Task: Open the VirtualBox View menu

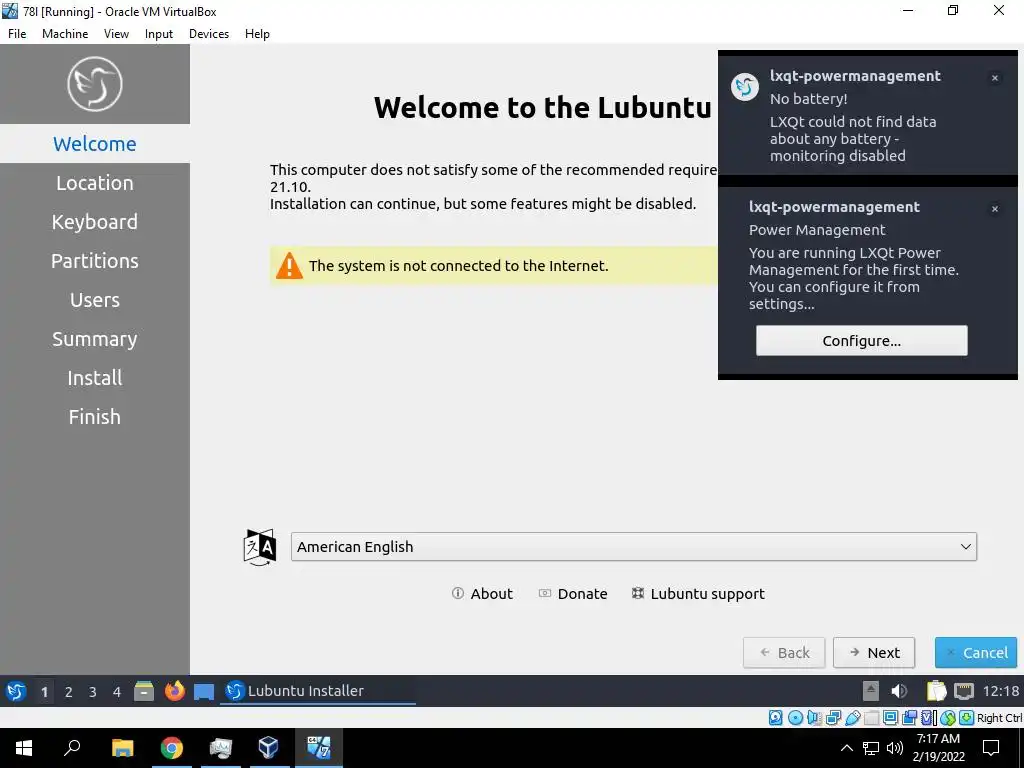Action: [116, 34]
